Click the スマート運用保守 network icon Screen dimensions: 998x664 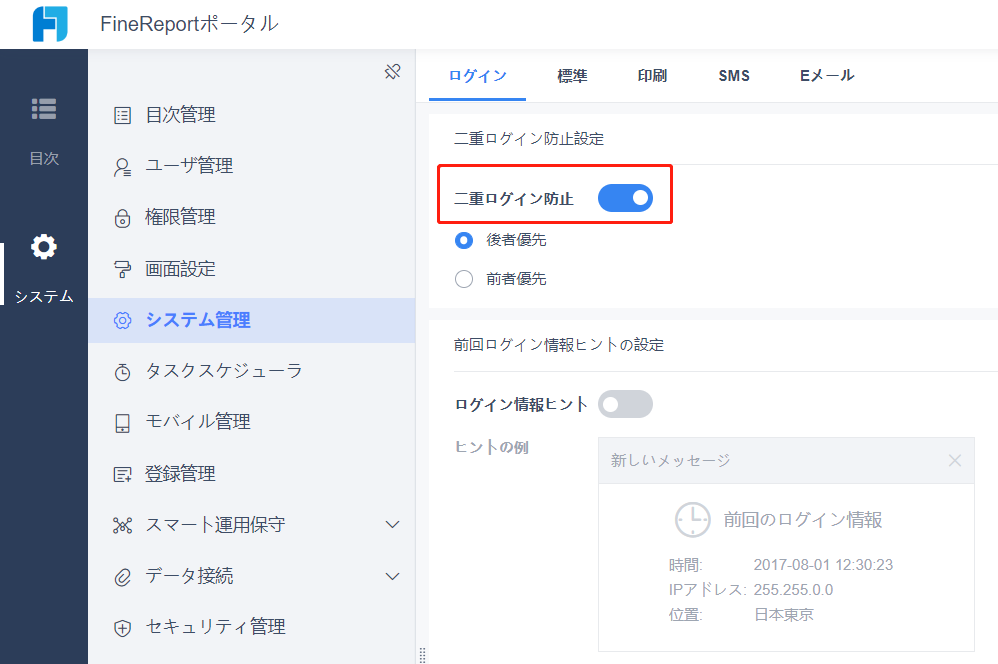click(122, 525)
